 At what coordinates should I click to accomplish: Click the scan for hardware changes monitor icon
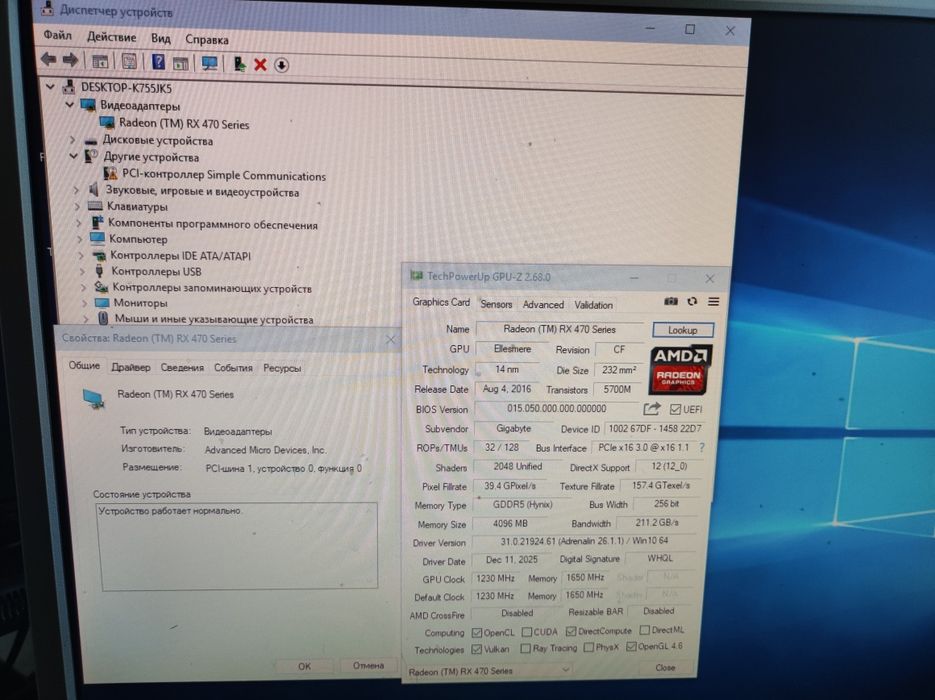tap(209, 63)
